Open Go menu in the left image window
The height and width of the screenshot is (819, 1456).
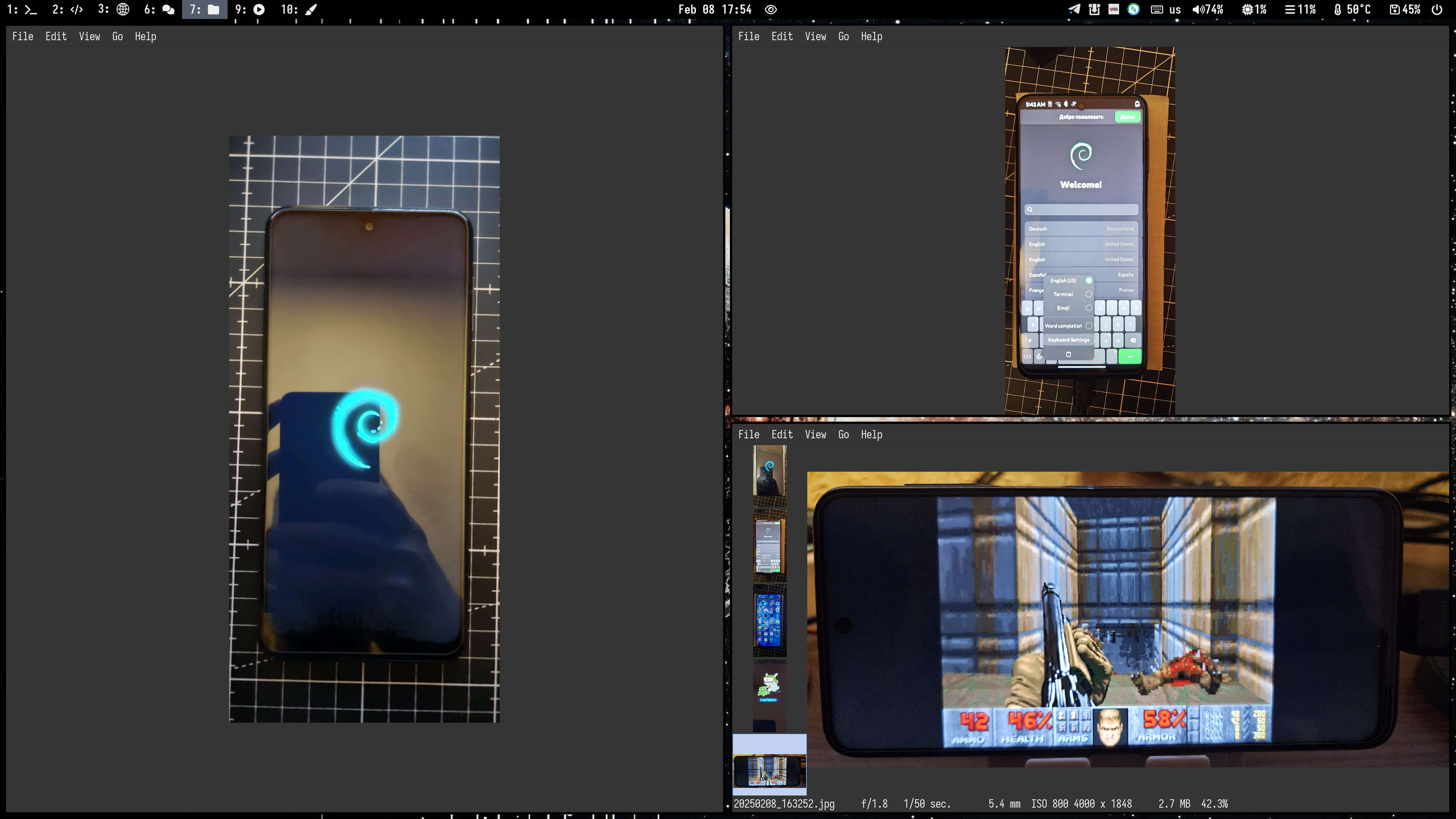(x=118, y=36)
